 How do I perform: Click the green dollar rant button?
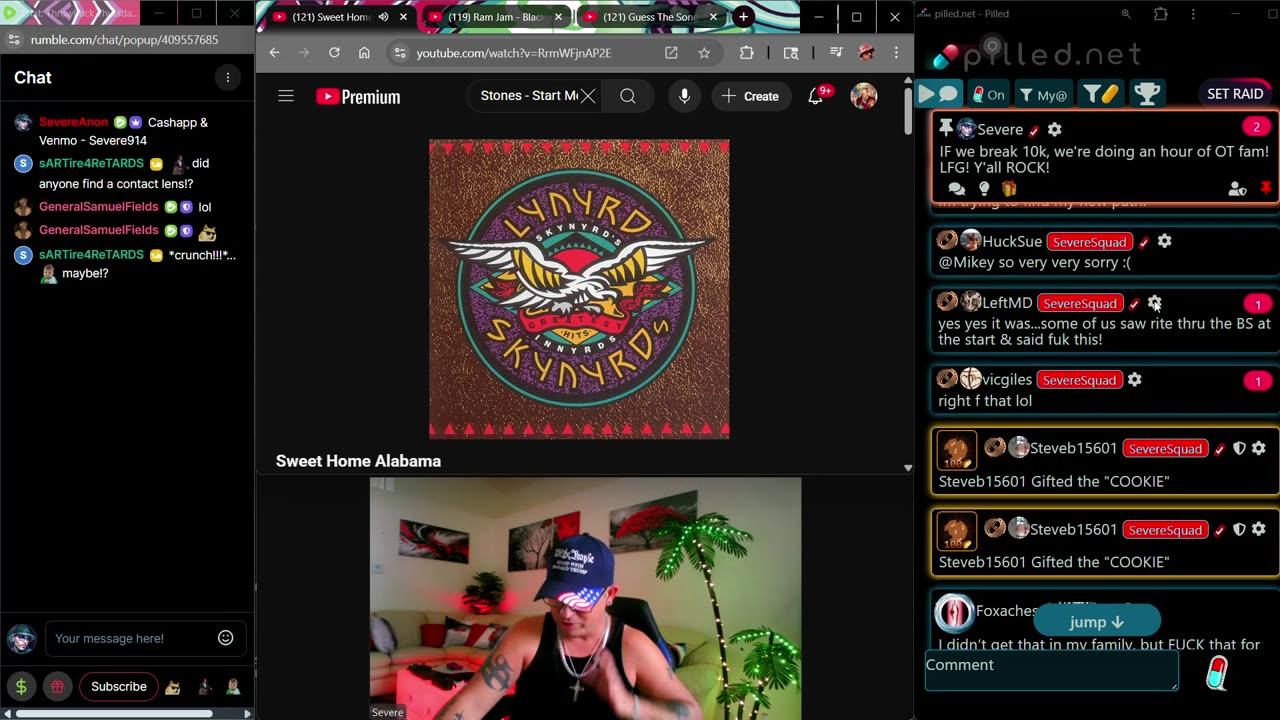coord(21,686)
